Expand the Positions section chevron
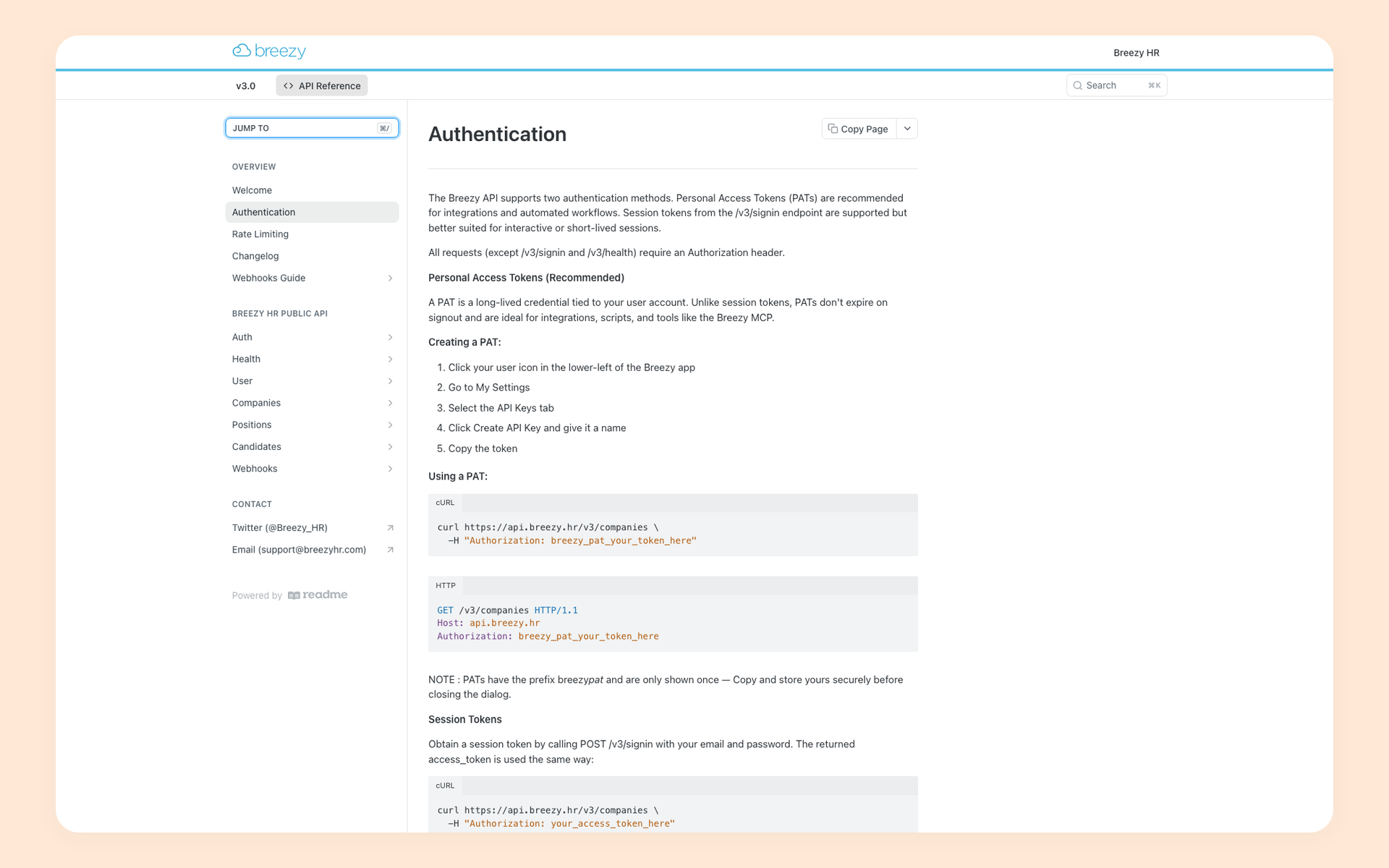The image size is (1389, 868). 390,425
